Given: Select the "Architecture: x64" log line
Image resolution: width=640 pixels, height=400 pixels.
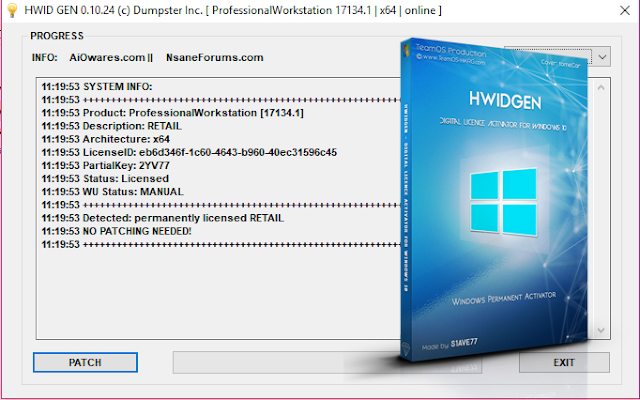Looking at the screenshot, I should point(105,139).
